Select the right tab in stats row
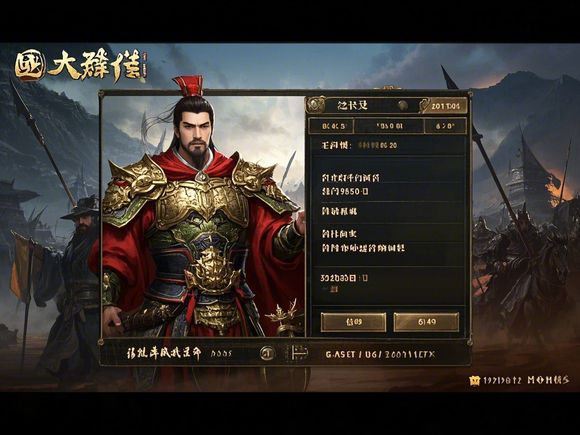This screenshot has width=580, height=435. pos(445,126)
